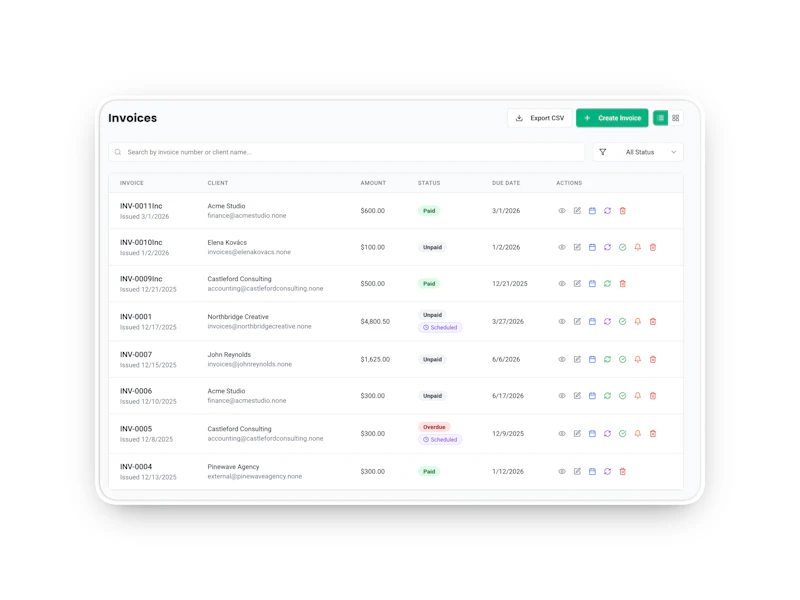The image size is (800, 600).
Task: Send reminder bell for INV-0010Inc
Action: click(x=638, y=247)
